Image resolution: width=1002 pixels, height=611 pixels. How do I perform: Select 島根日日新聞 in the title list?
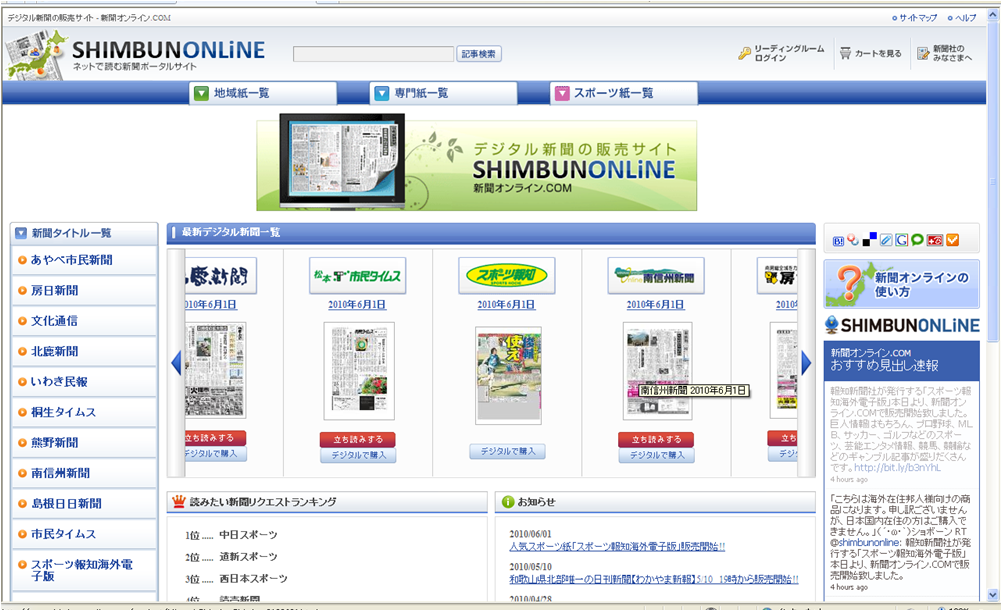[84, 504]
